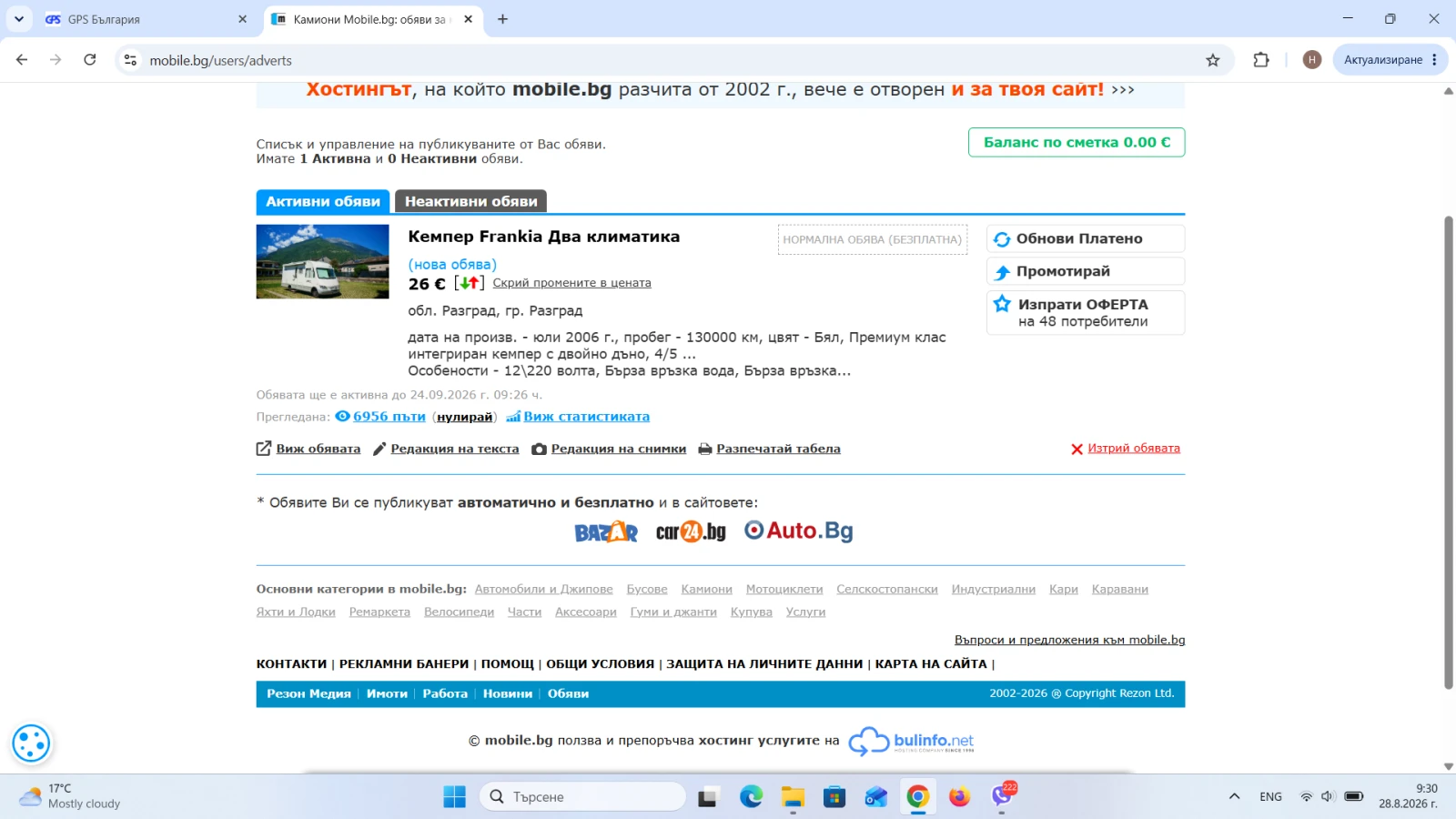Click the price change arrows icon
Viewport: 1456px width, 819px height.
tap(469, 283)
